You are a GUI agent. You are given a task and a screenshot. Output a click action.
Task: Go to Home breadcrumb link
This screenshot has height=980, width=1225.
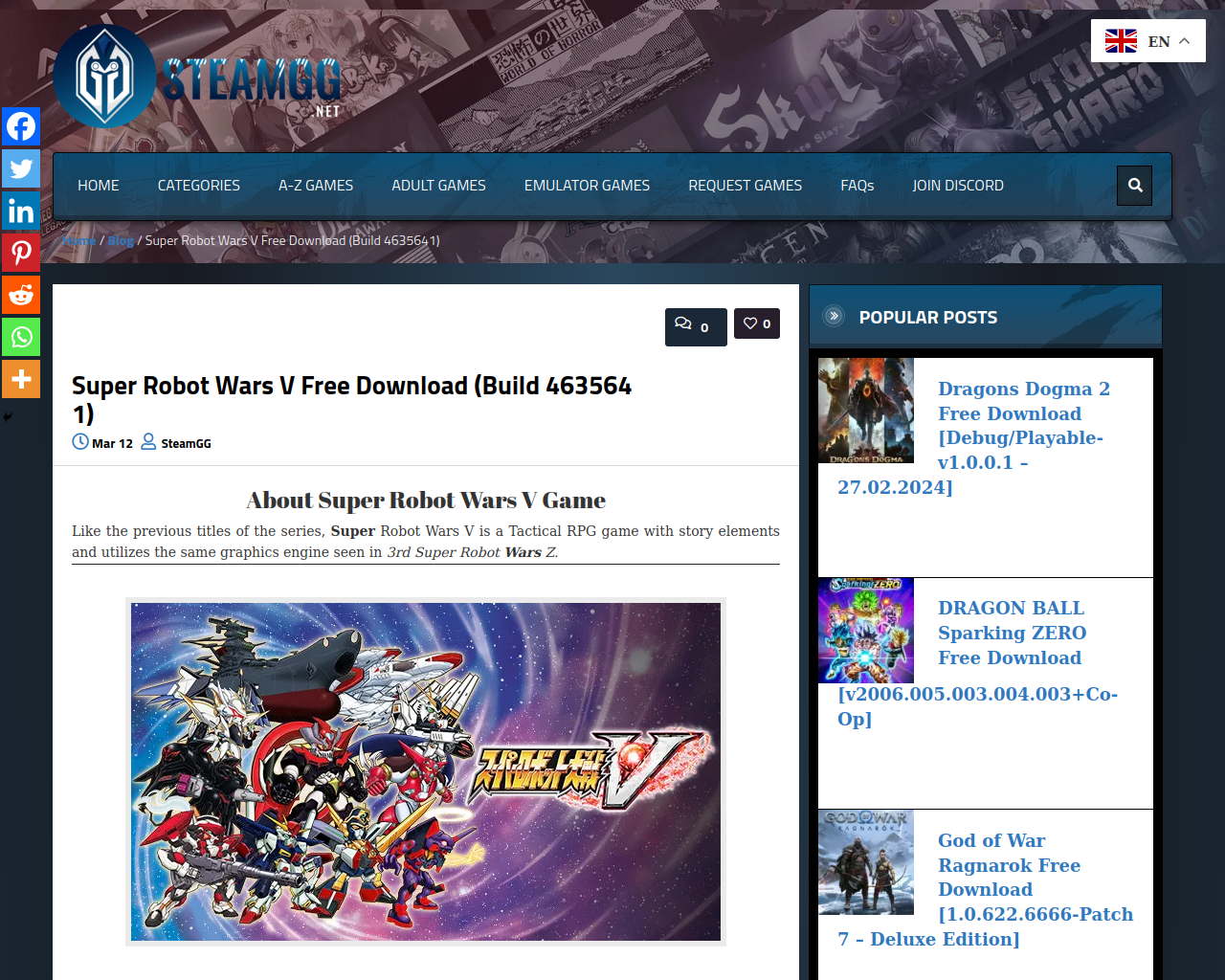[x=79, y=240]
